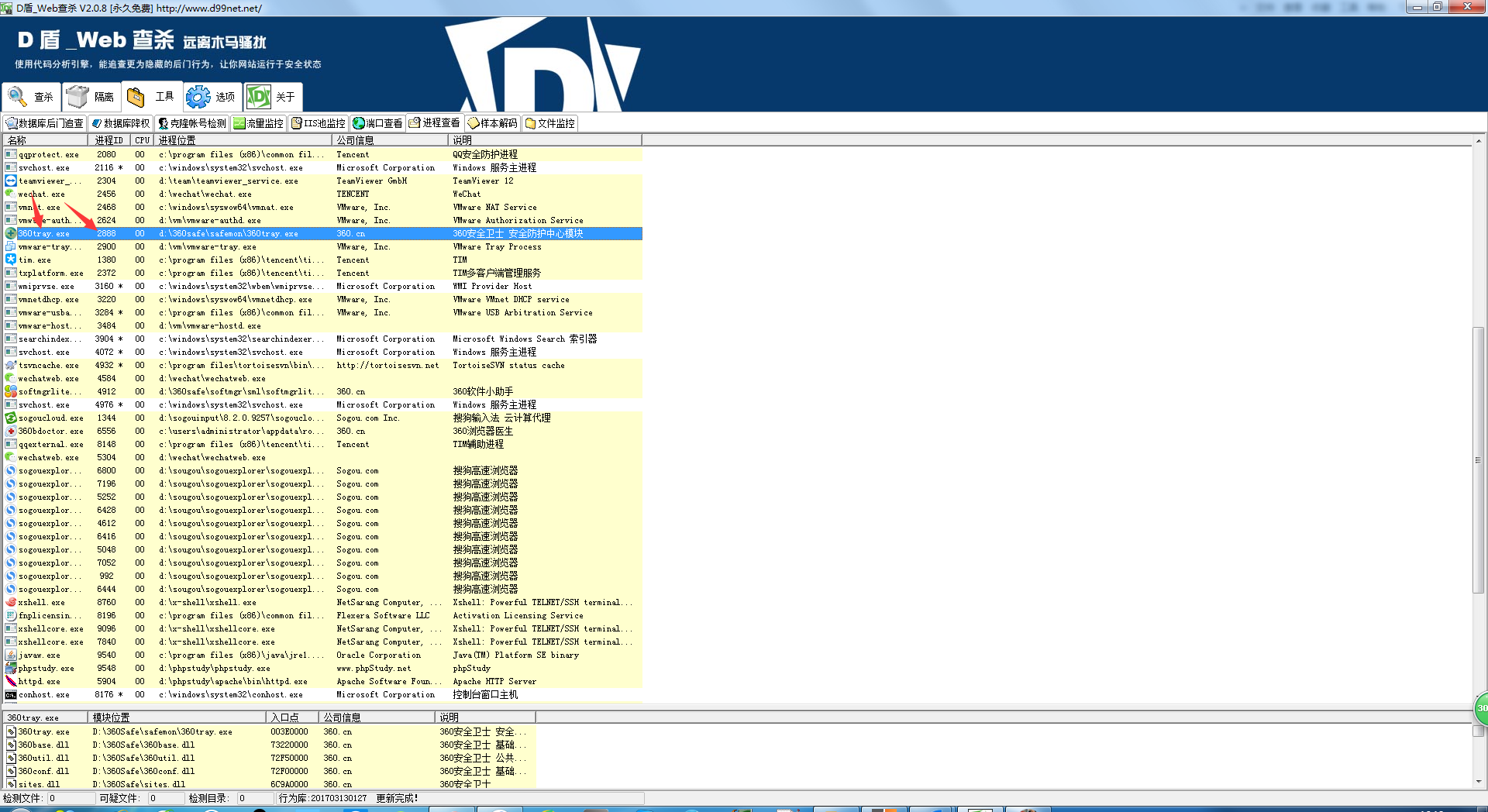Select the vmnetdhcp.exe process row
This screenshot has width=1488, height=812.
pos(322,299)
